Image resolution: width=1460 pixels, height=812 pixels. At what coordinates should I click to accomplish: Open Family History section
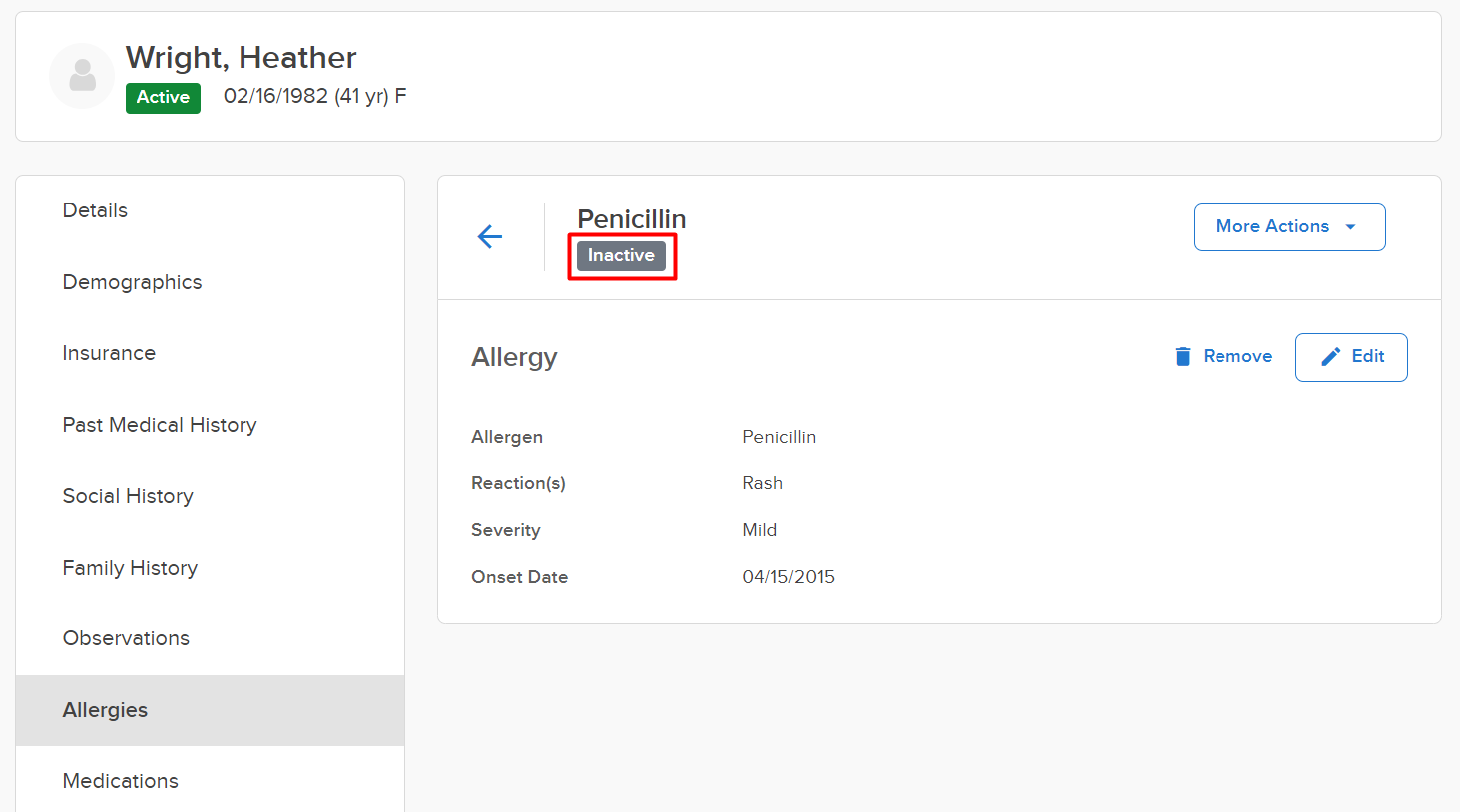[130, 568]
